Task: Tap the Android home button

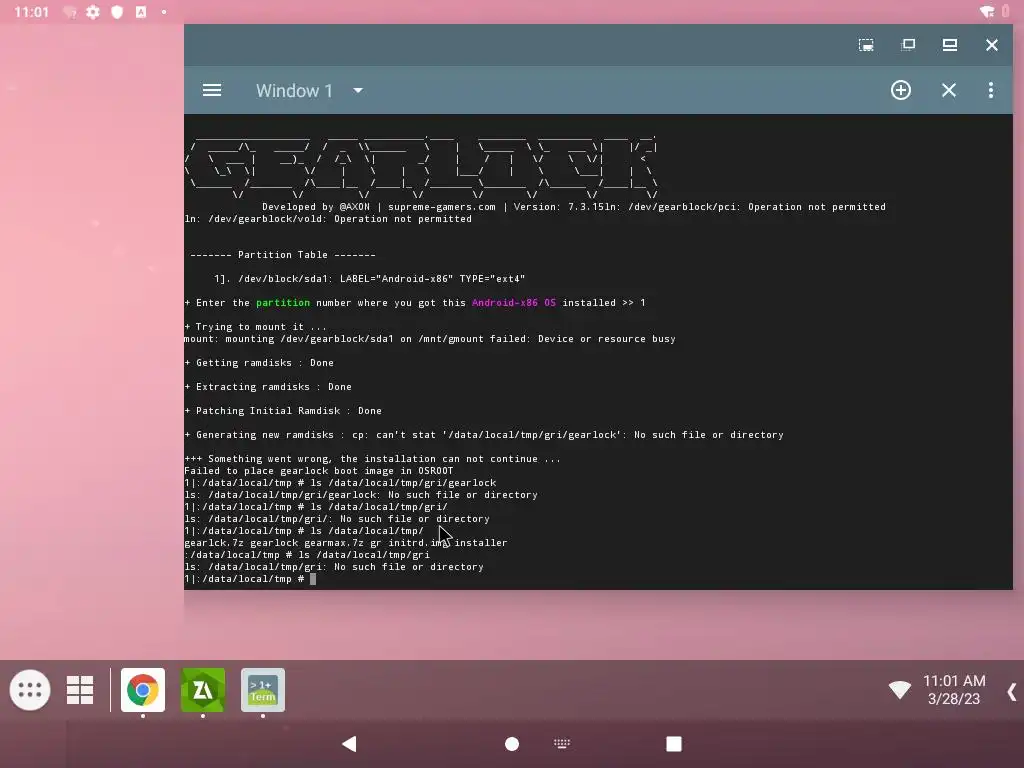Action: pos(512,744)
